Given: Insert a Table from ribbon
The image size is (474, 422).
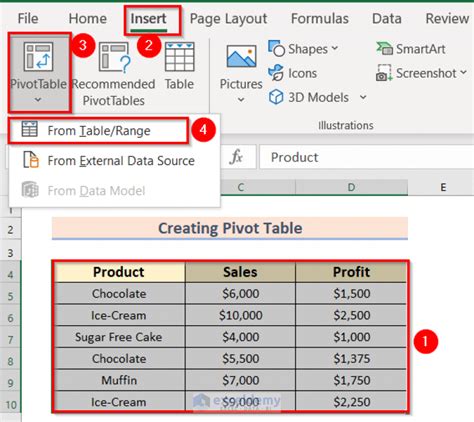Looking at the screenshot, I should click(180, 66).
